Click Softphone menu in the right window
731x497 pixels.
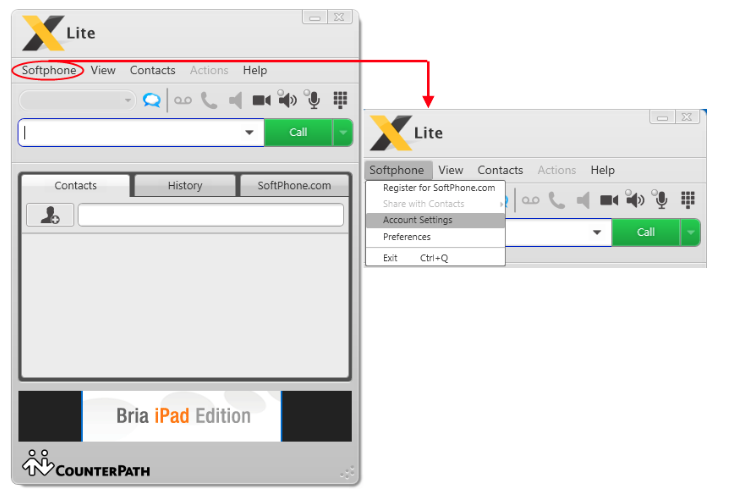coord(397,170)
